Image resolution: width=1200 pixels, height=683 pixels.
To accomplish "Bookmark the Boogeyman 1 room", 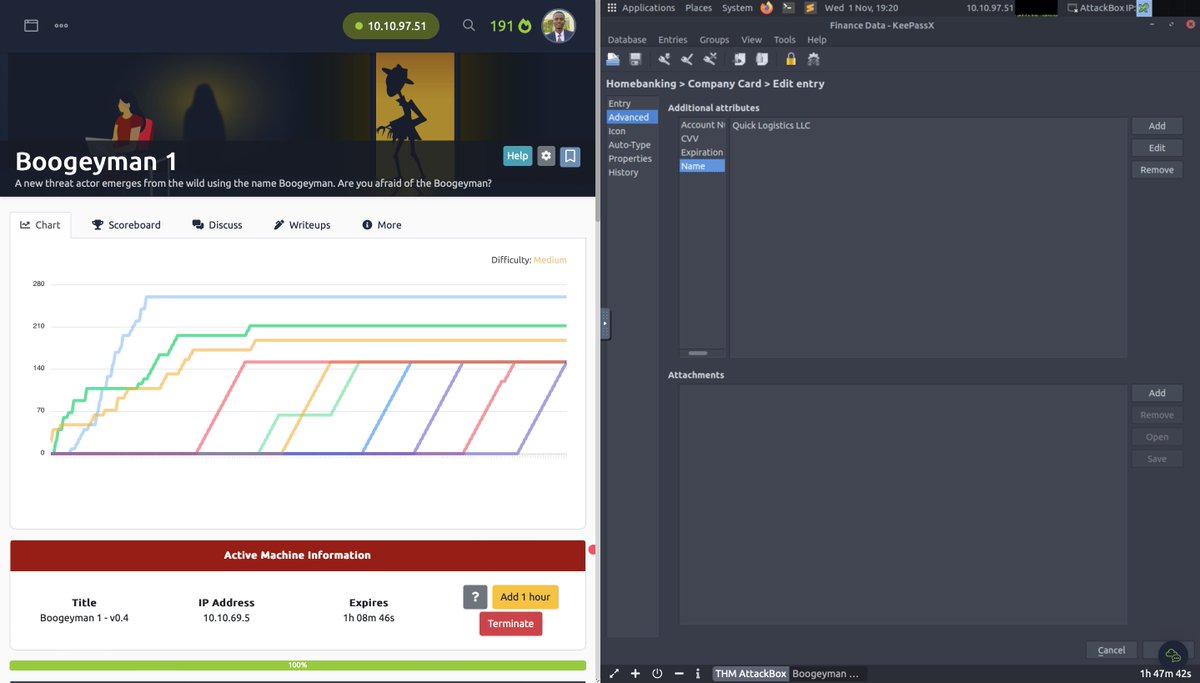I will [570, 156].
